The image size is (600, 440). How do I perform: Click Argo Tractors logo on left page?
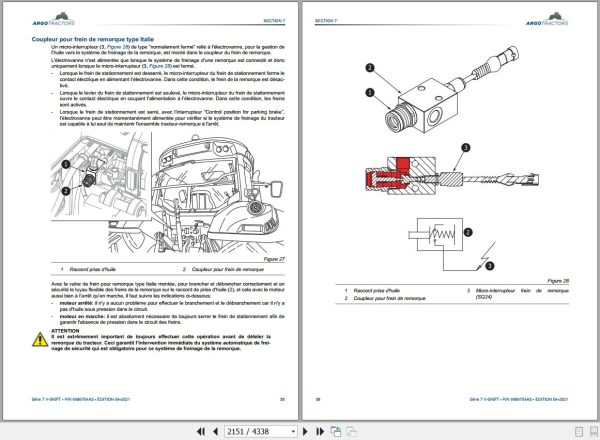(x=54, y=19)
